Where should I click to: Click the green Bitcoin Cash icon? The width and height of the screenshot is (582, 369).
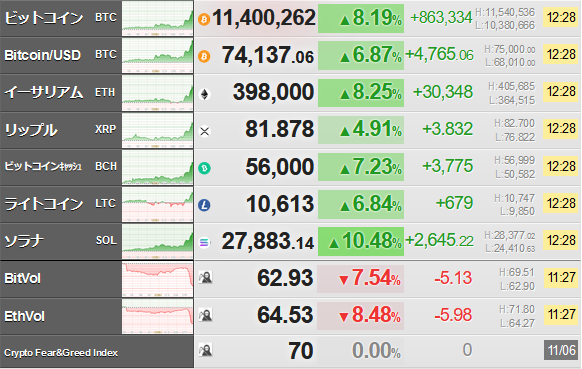click(204, 168)
